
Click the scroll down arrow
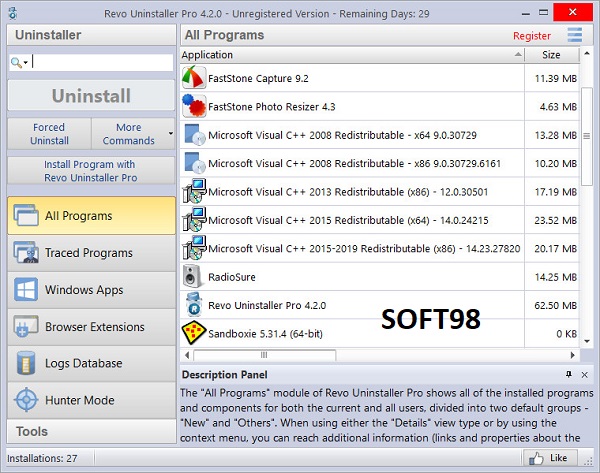pyautogui.click(x=587, y=341)
